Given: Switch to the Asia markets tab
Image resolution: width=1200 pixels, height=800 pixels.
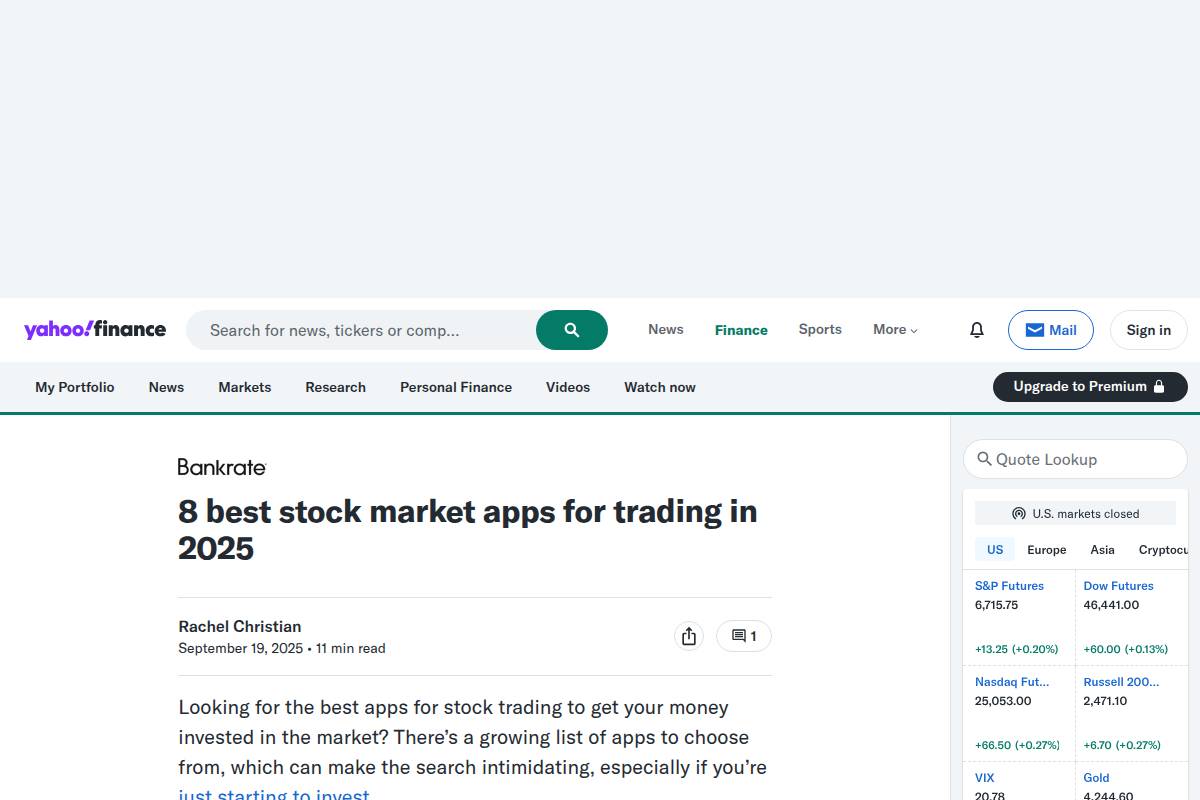Looking at the screenshot, I should pyautogui.click(x=1102, y=549).
